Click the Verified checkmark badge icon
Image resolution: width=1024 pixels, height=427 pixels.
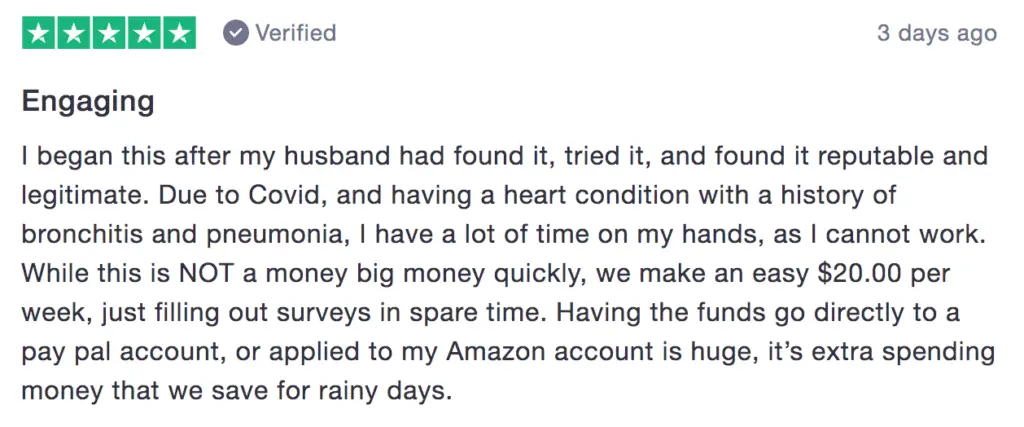(x=236, y=33)
